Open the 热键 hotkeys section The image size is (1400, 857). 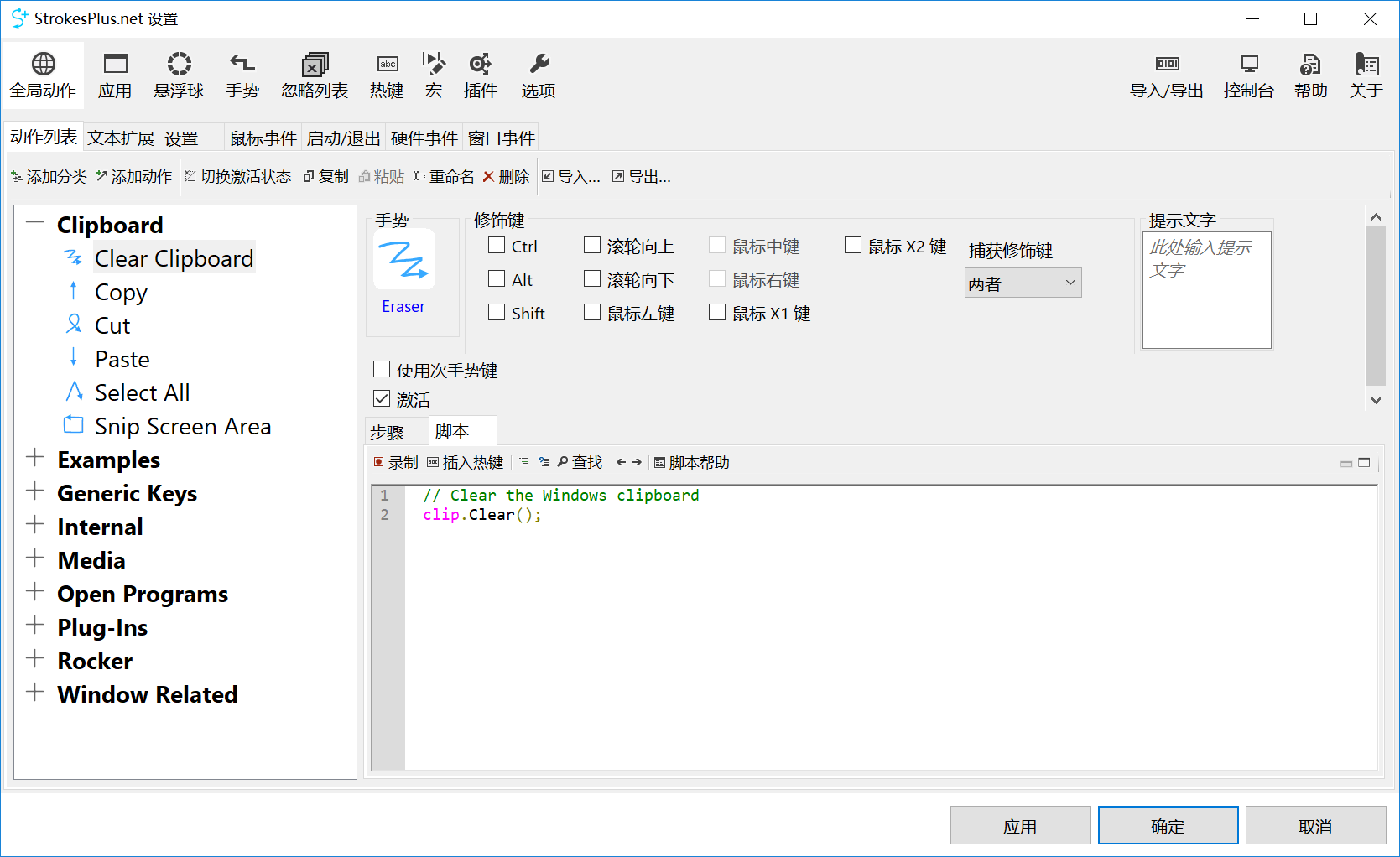(x=387, y=75)
